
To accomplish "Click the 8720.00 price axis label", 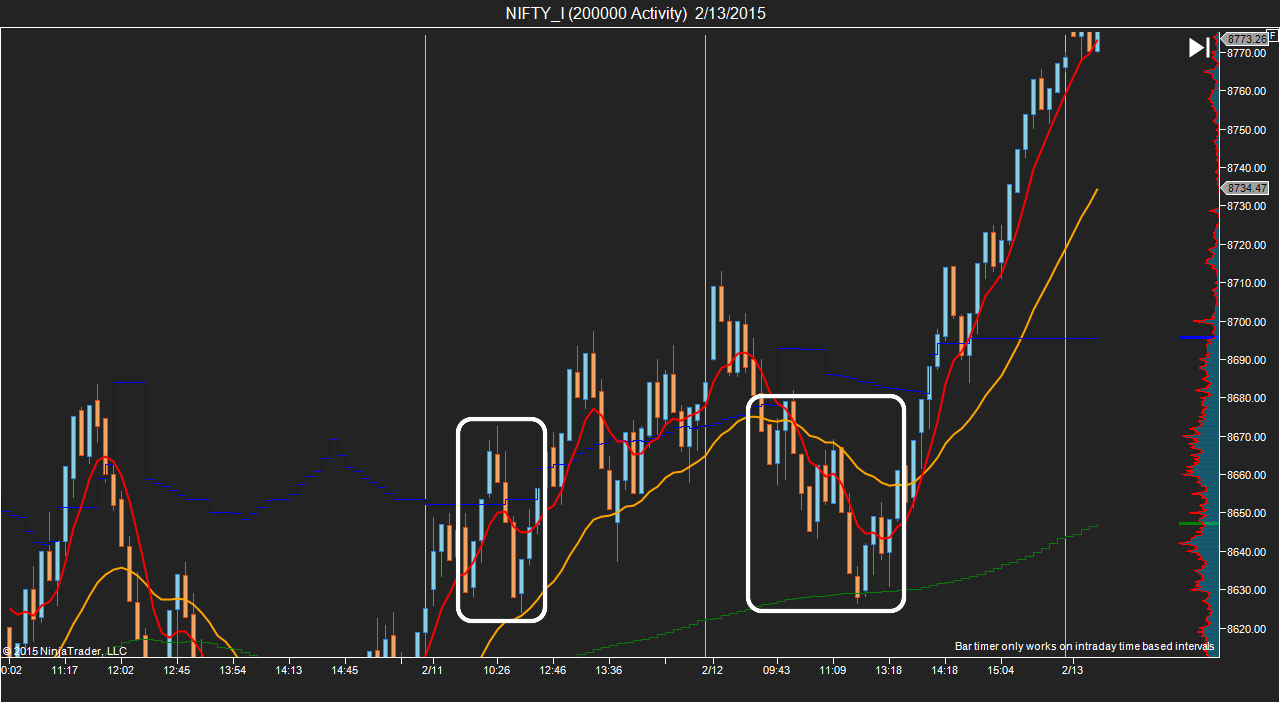I will coord(1246,245).
